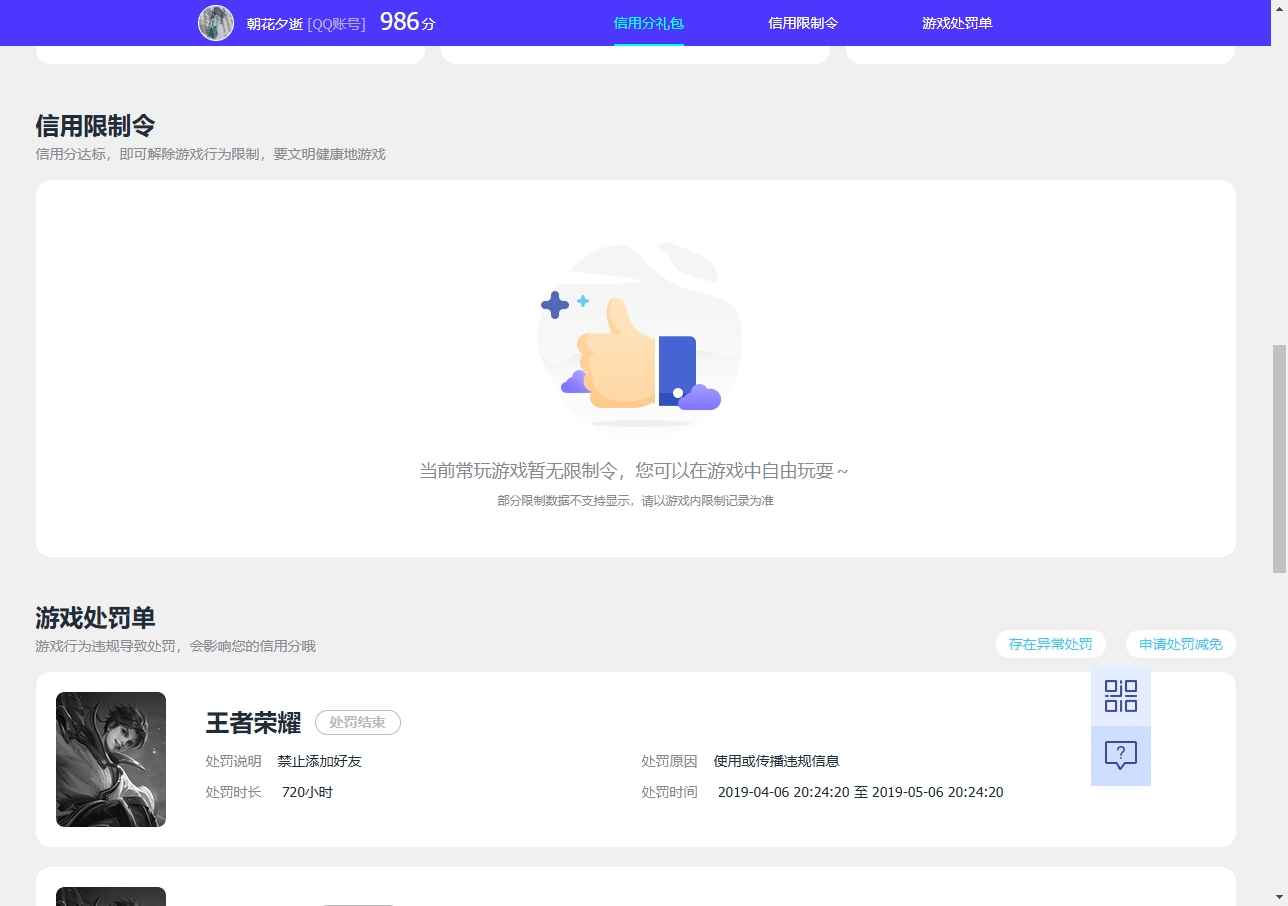Click the 王者荣耀 game title
The image size is (1288, 906).
coord(253,722)
